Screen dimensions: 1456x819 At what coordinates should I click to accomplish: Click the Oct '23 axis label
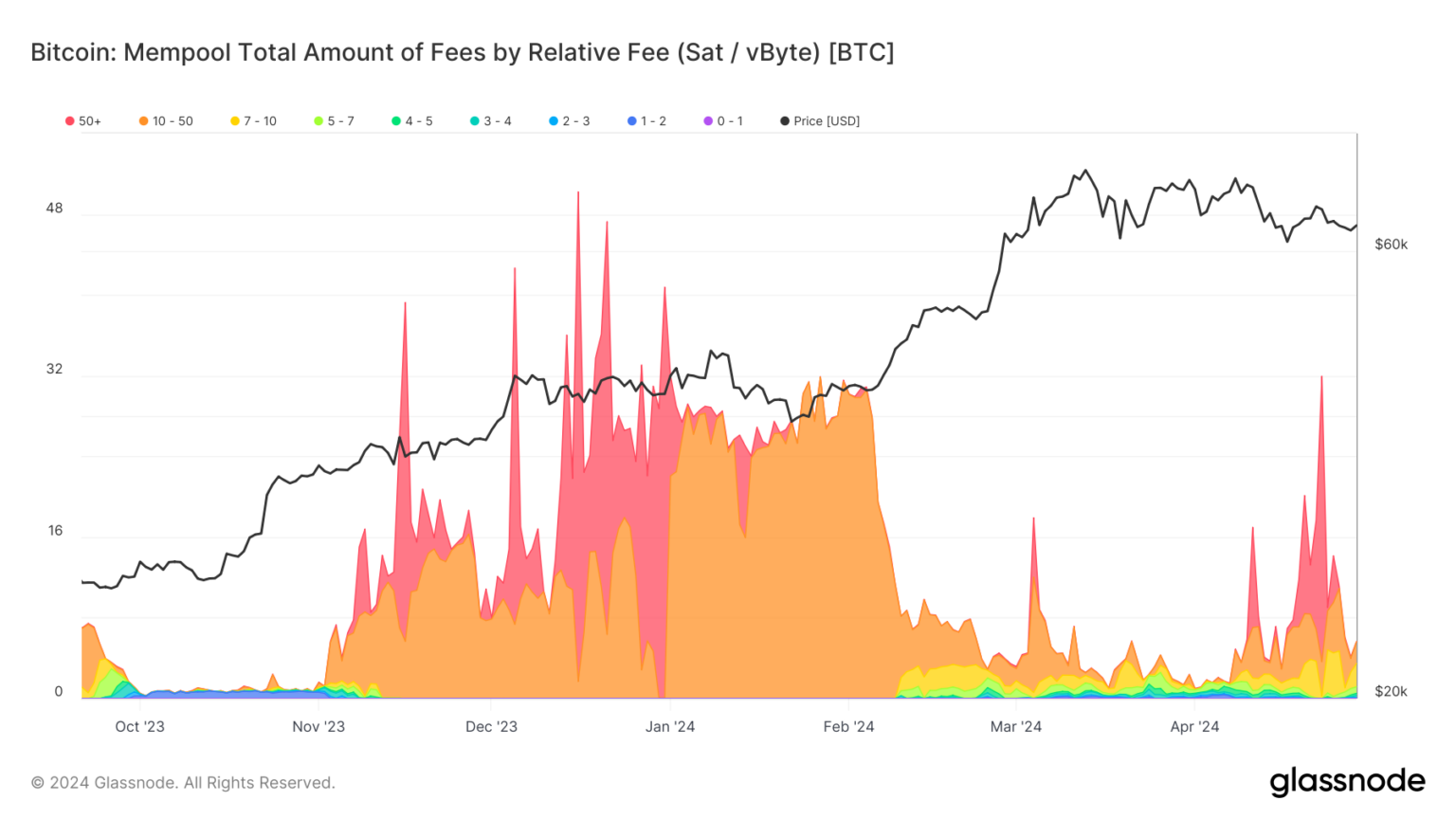pyautogui.click(x=139, y=727)
